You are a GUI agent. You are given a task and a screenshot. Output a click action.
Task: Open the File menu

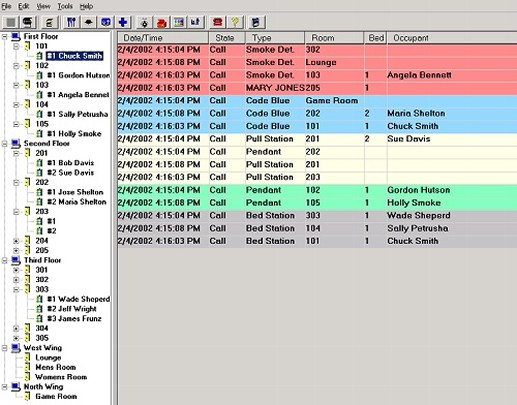[x=6, y=6]
